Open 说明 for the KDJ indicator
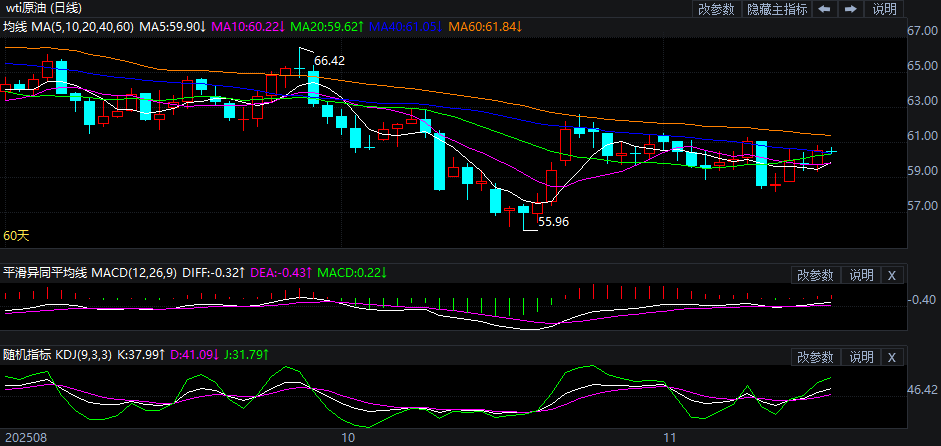This screenshot has width=941, height=446. (x=861, y=356)
